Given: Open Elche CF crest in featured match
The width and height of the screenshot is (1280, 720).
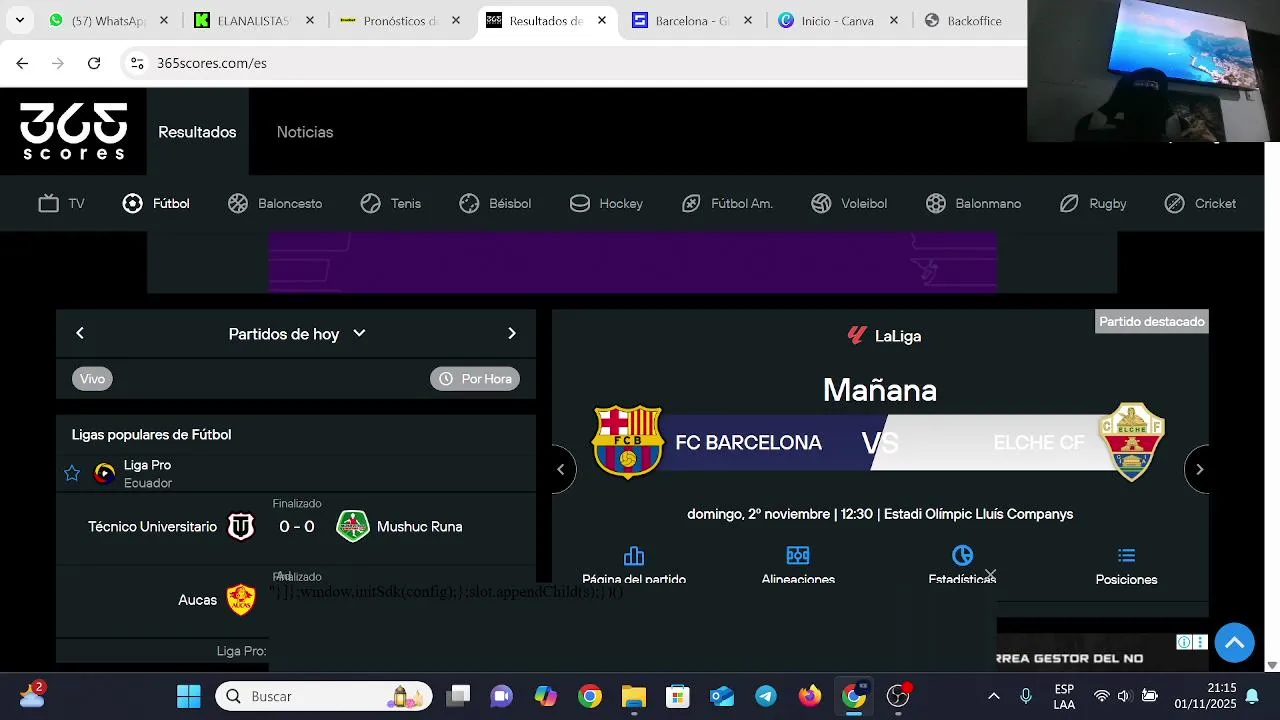Looking at the screenshot, I should coord(1132,442).
